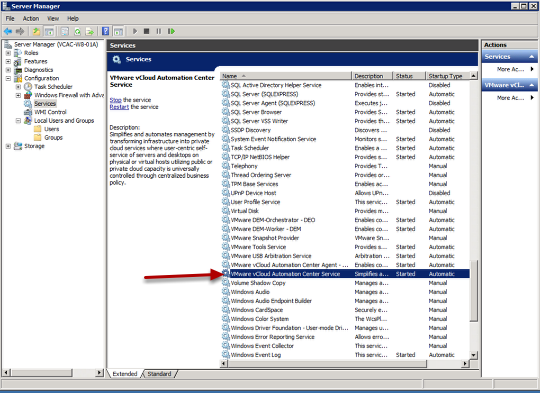
Task: Sort by the Description column header
Action: pos(372,76)
